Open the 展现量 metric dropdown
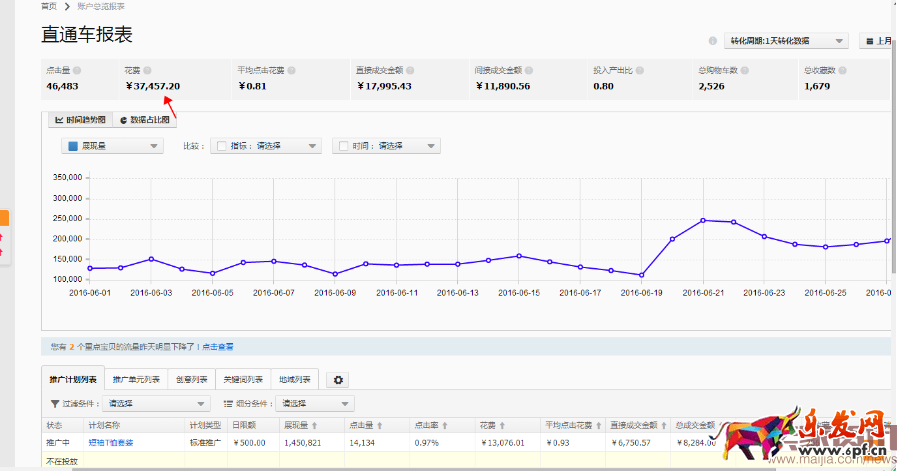Screen dimensions: 897x471 pyautogui.click(x=112, y=146)
